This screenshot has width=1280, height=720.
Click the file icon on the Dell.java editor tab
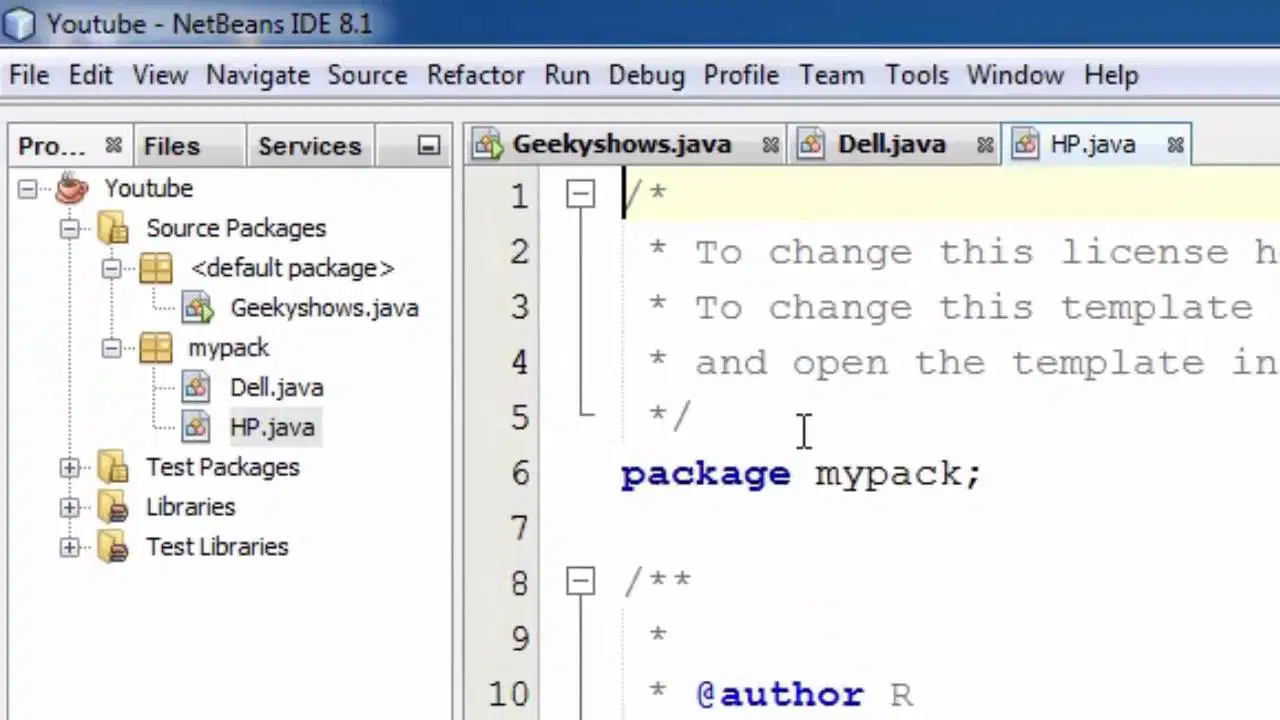pyautogui.click(x=811, y=145)
